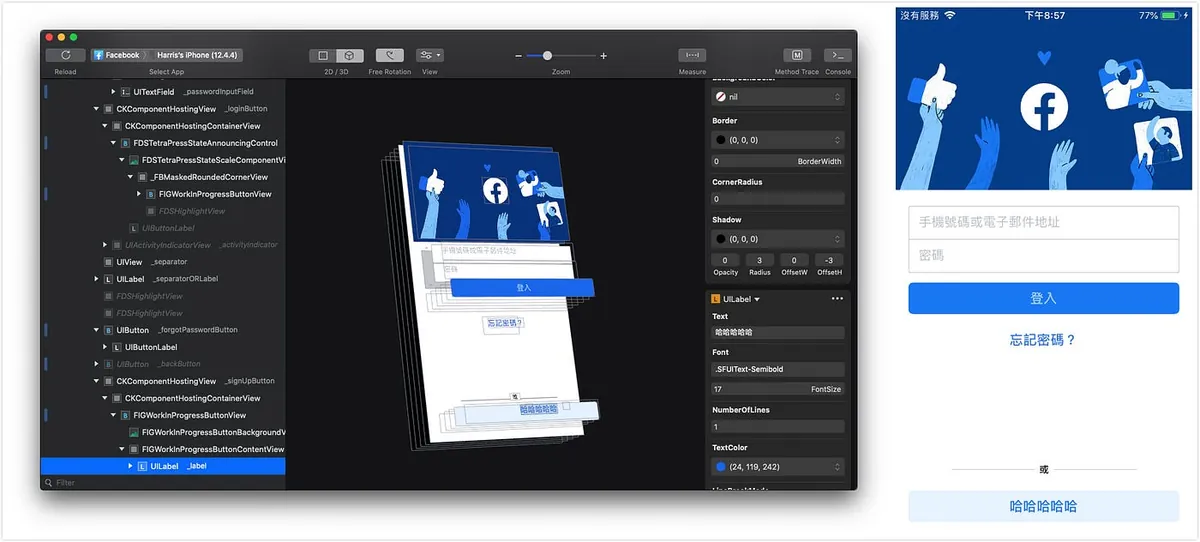Open the Console panel
1200x542 pixels.
point(837,56)
